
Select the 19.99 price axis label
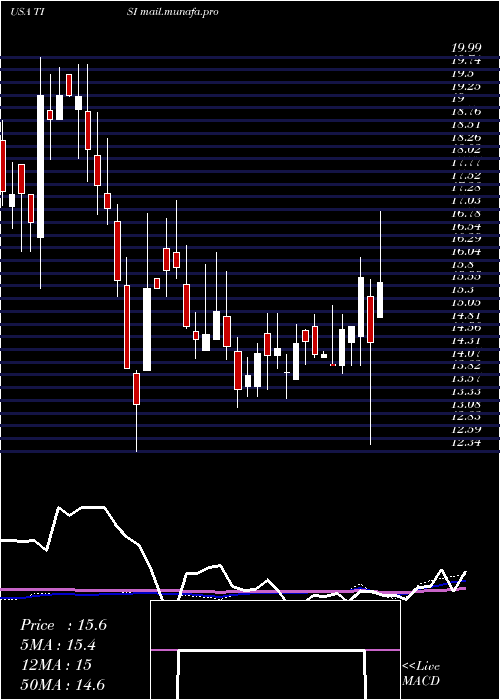465,49
